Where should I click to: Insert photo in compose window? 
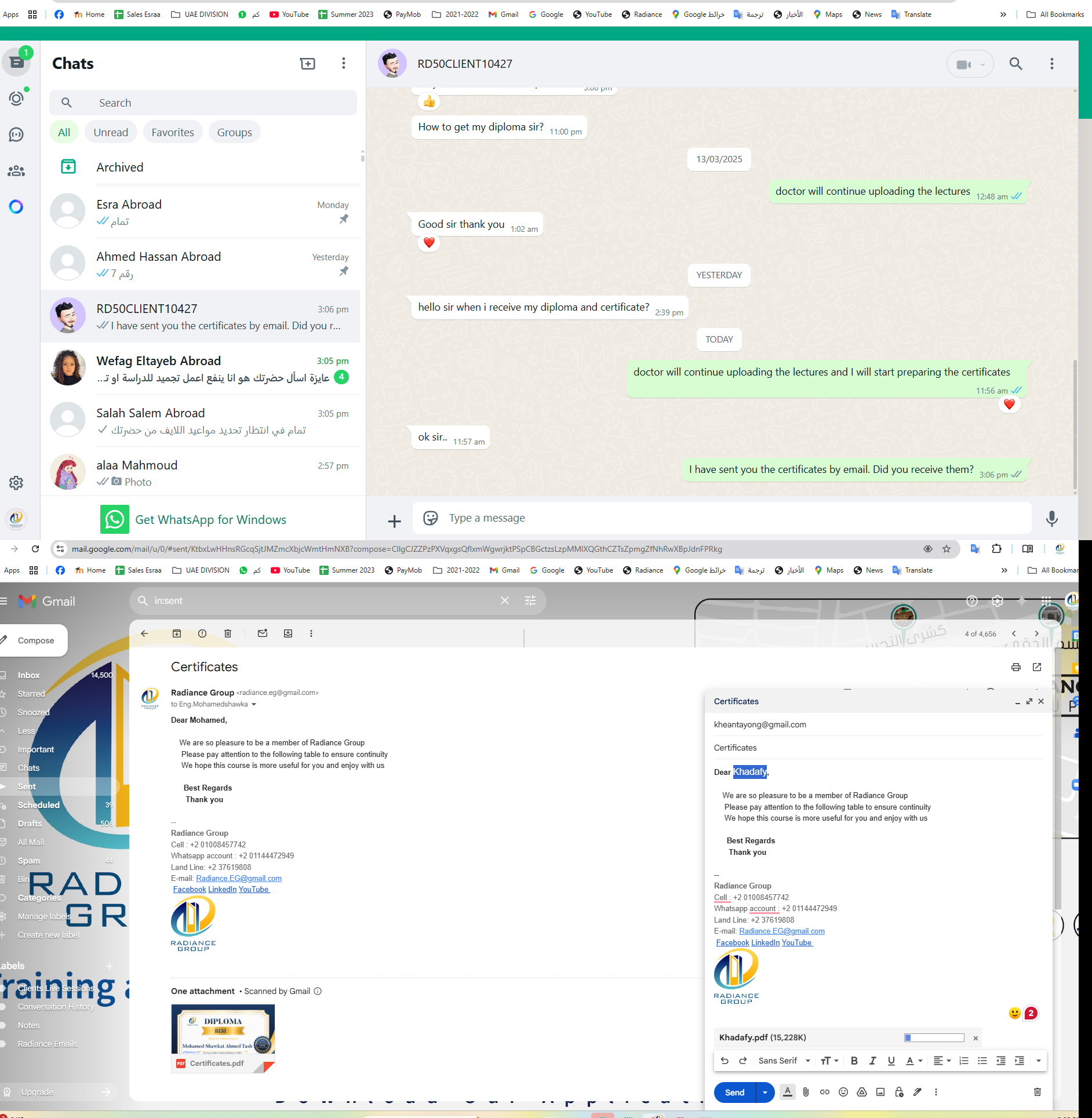[x=880, y=1092]
